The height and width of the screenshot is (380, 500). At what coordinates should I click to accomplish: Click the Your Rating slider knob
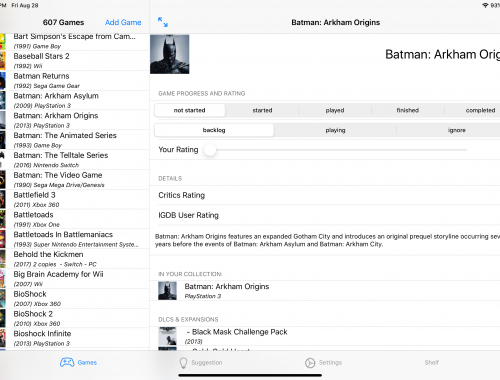pyautogui.click(x=210, y=150)
